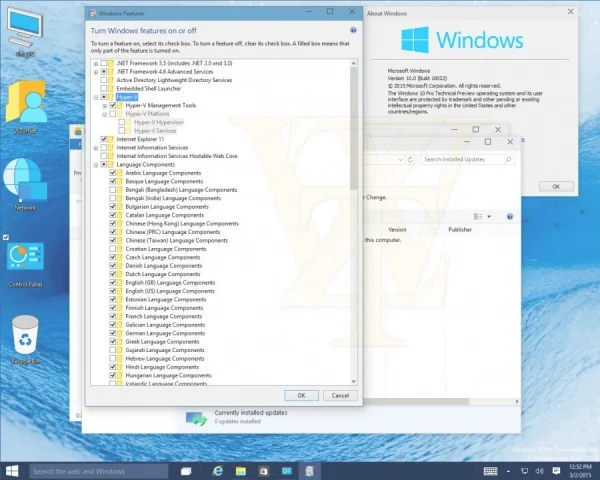Collapse the Hyper-V tree node

point(96,97)
